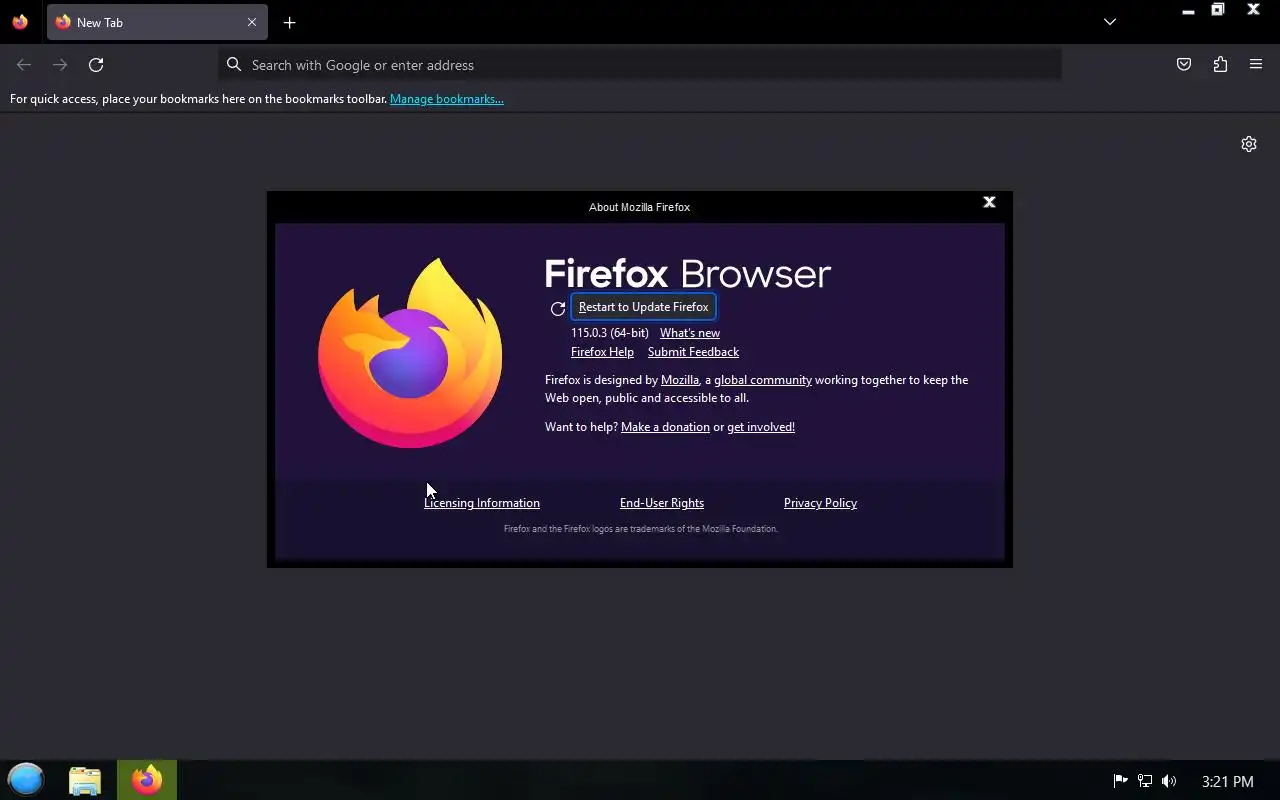The width and height of the screenshot is (1280, 800).
Task: Open Licensing Information link
Action: pyautogui.click(x=482, y=503)
